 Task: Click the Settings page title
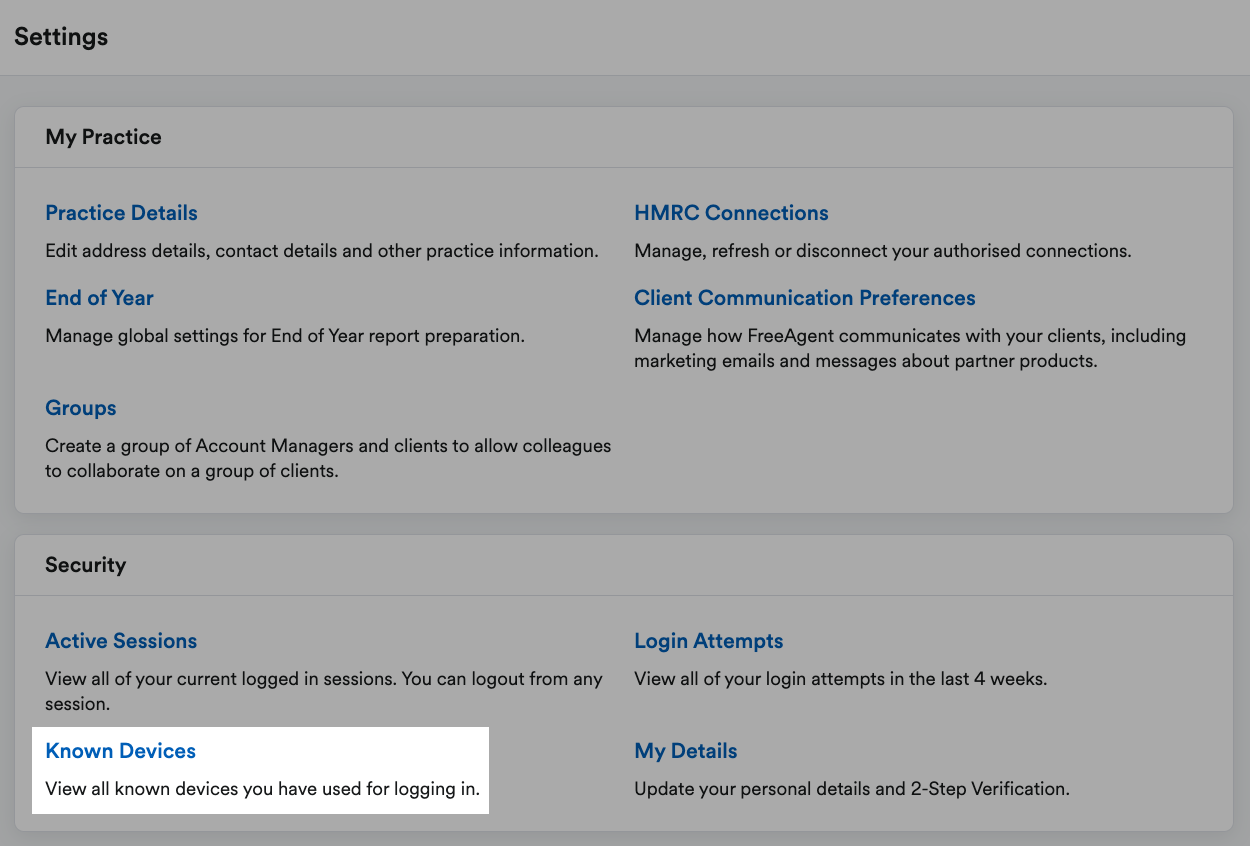[x=61, y=37]
